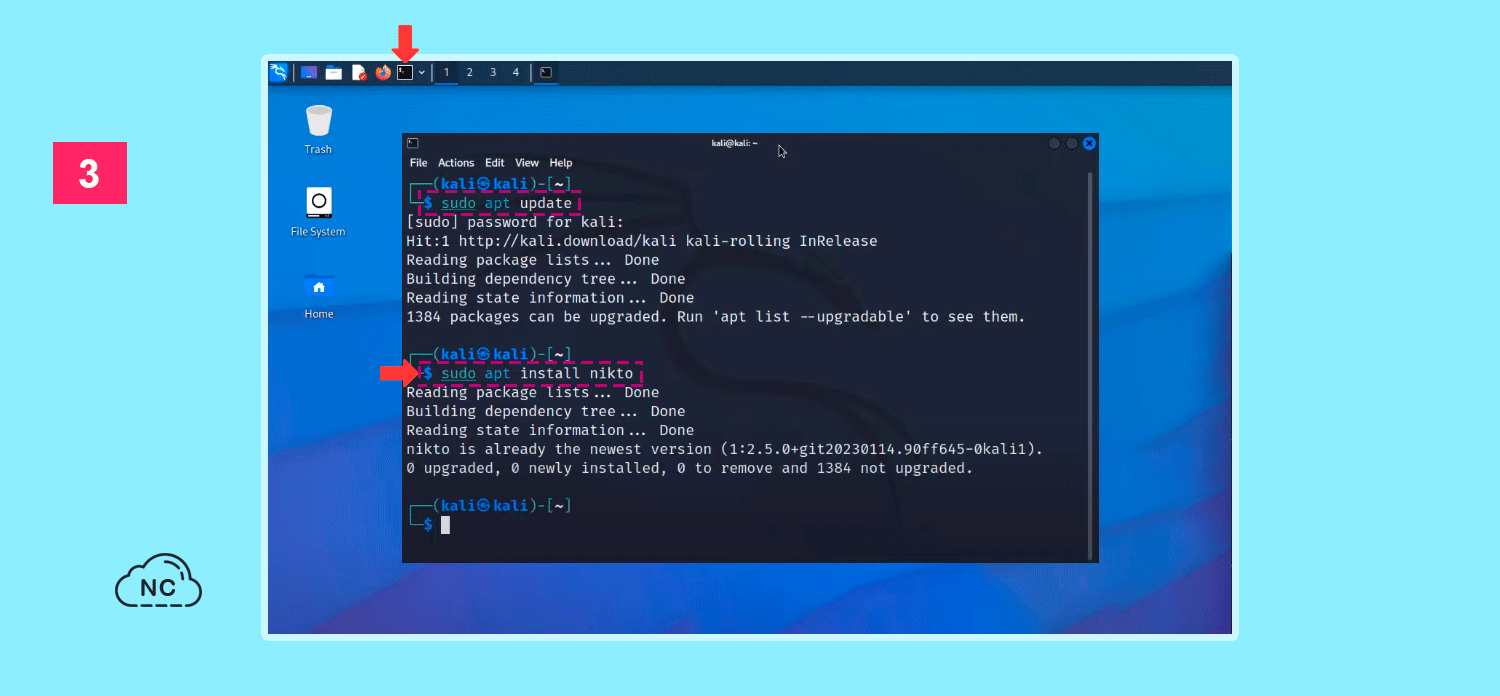1500x696 pixels.
Task: Minimize the terminal window
Action: point(1054,143)
